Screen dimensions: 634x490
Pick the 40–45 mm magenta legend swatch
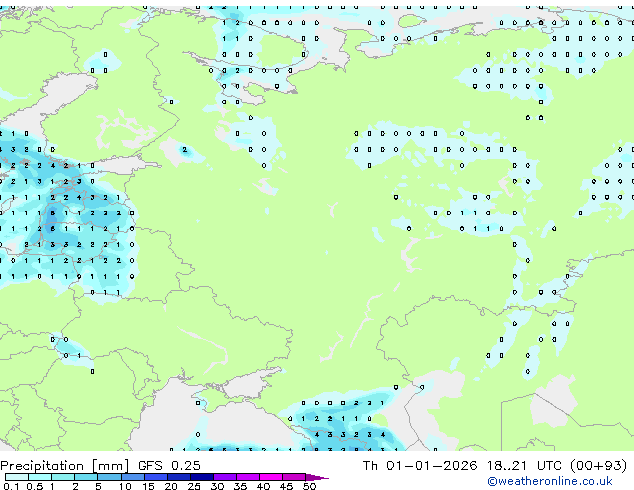(271, 477)
